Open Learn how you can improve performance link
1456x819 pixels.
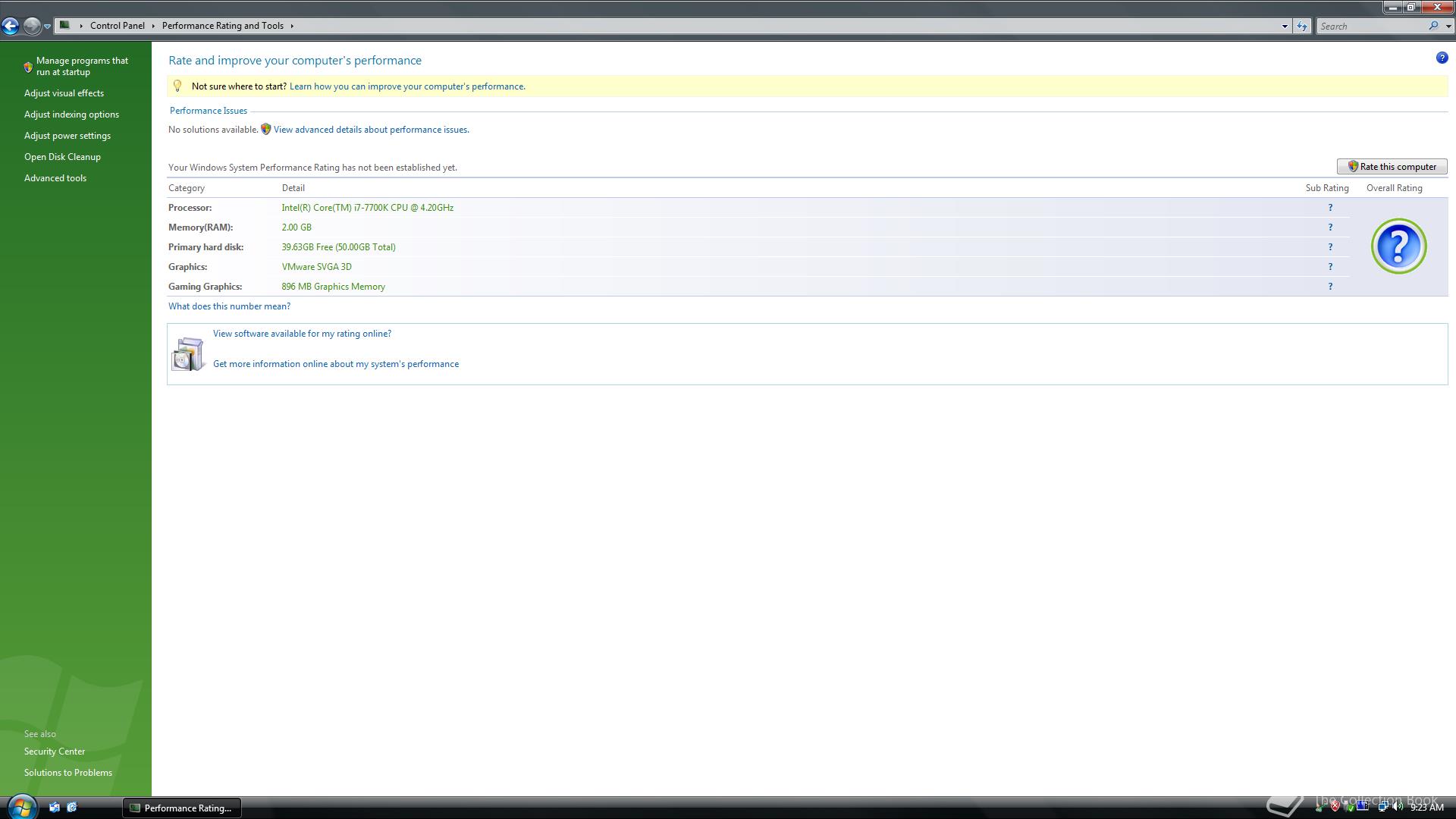[x=407, y=86]
